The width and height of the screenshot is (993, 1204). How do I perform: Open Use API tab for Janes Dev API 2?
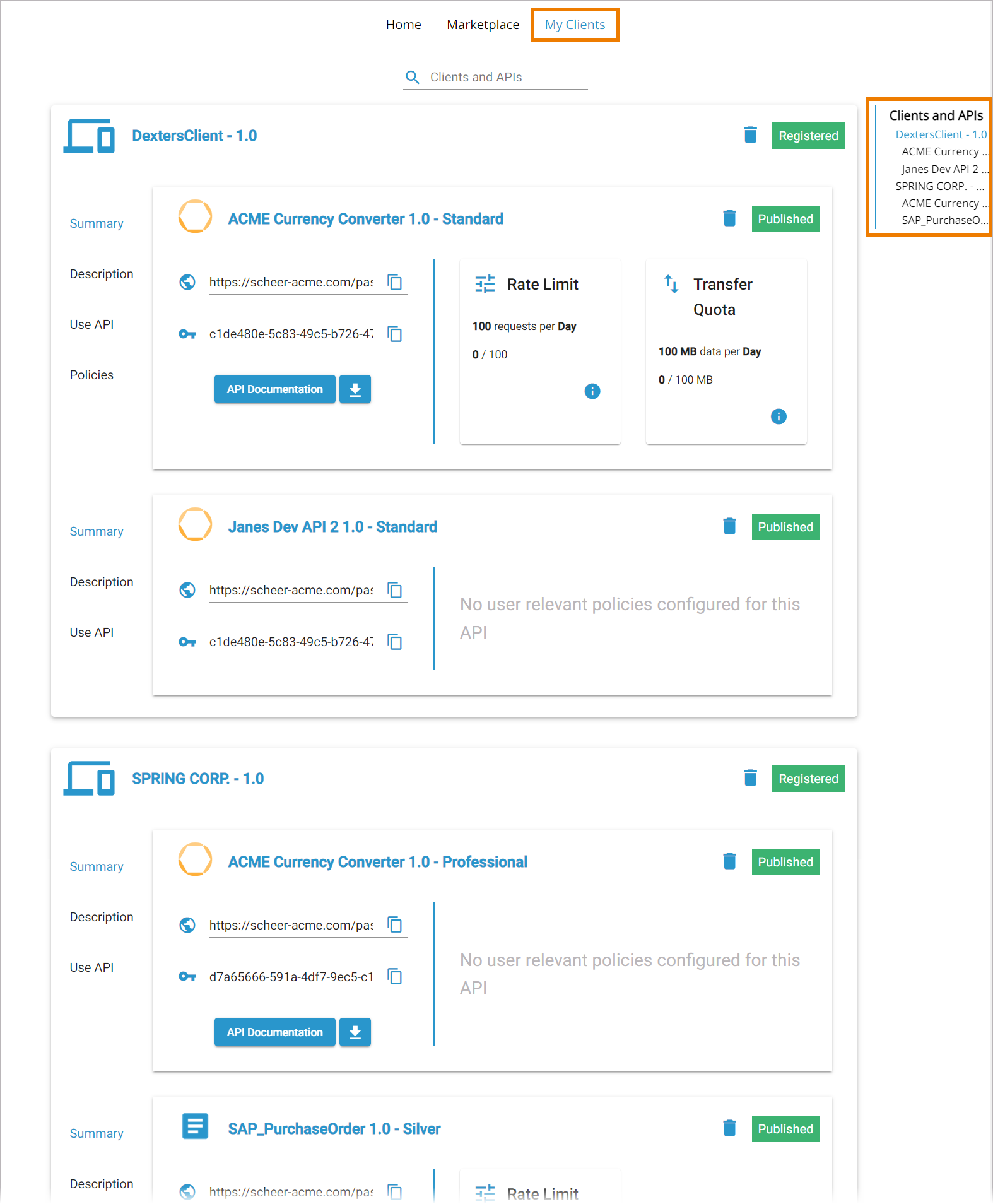click(x=91, y=632)
